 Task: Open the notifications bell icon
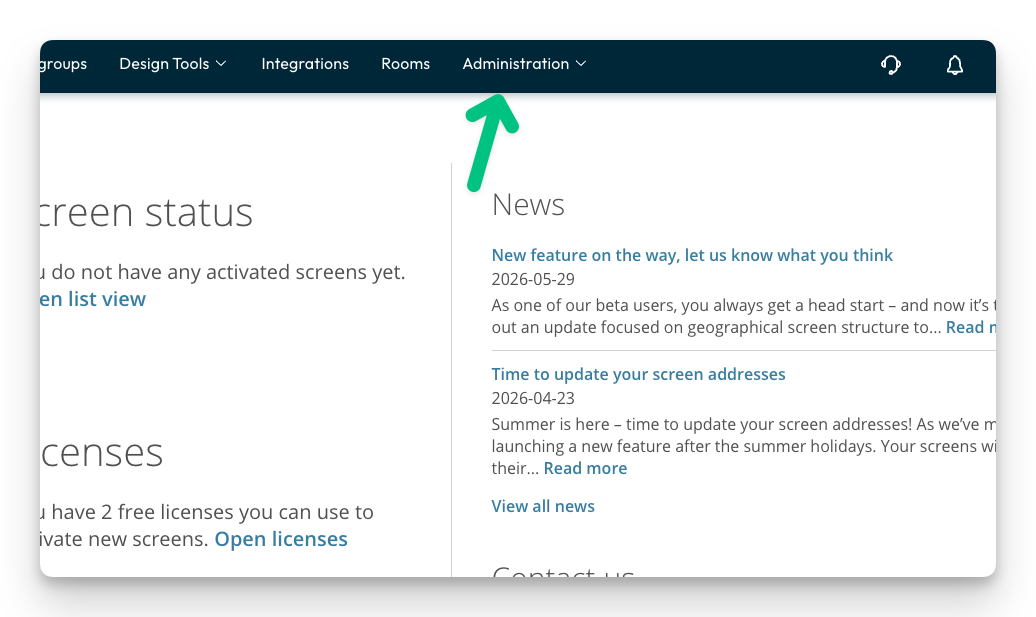click(955, 65)
